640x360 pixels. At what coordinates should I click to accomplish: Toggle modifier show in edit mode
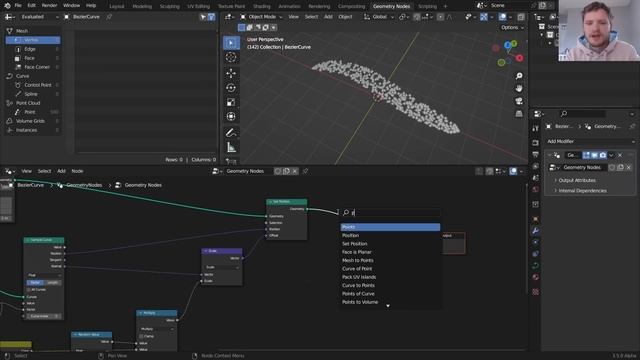(x=586, y=155)
